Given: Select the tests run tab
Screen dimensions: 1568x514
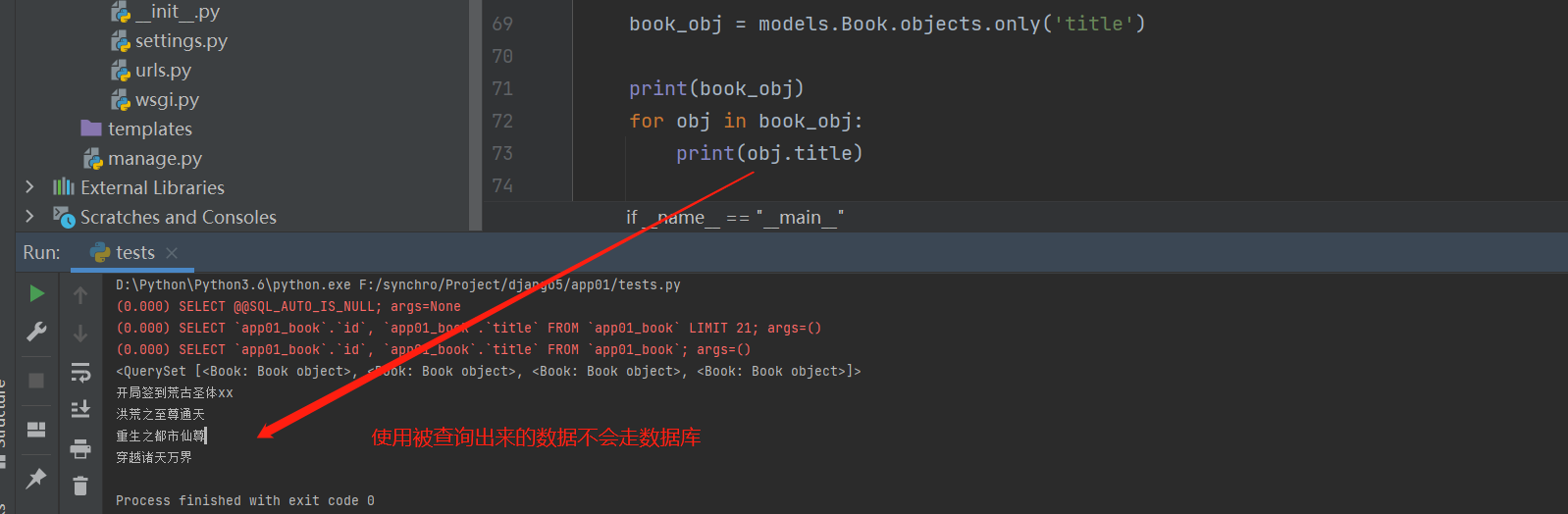Looking at the screenshot, I should pyautogui.click(x=134, y=253).
